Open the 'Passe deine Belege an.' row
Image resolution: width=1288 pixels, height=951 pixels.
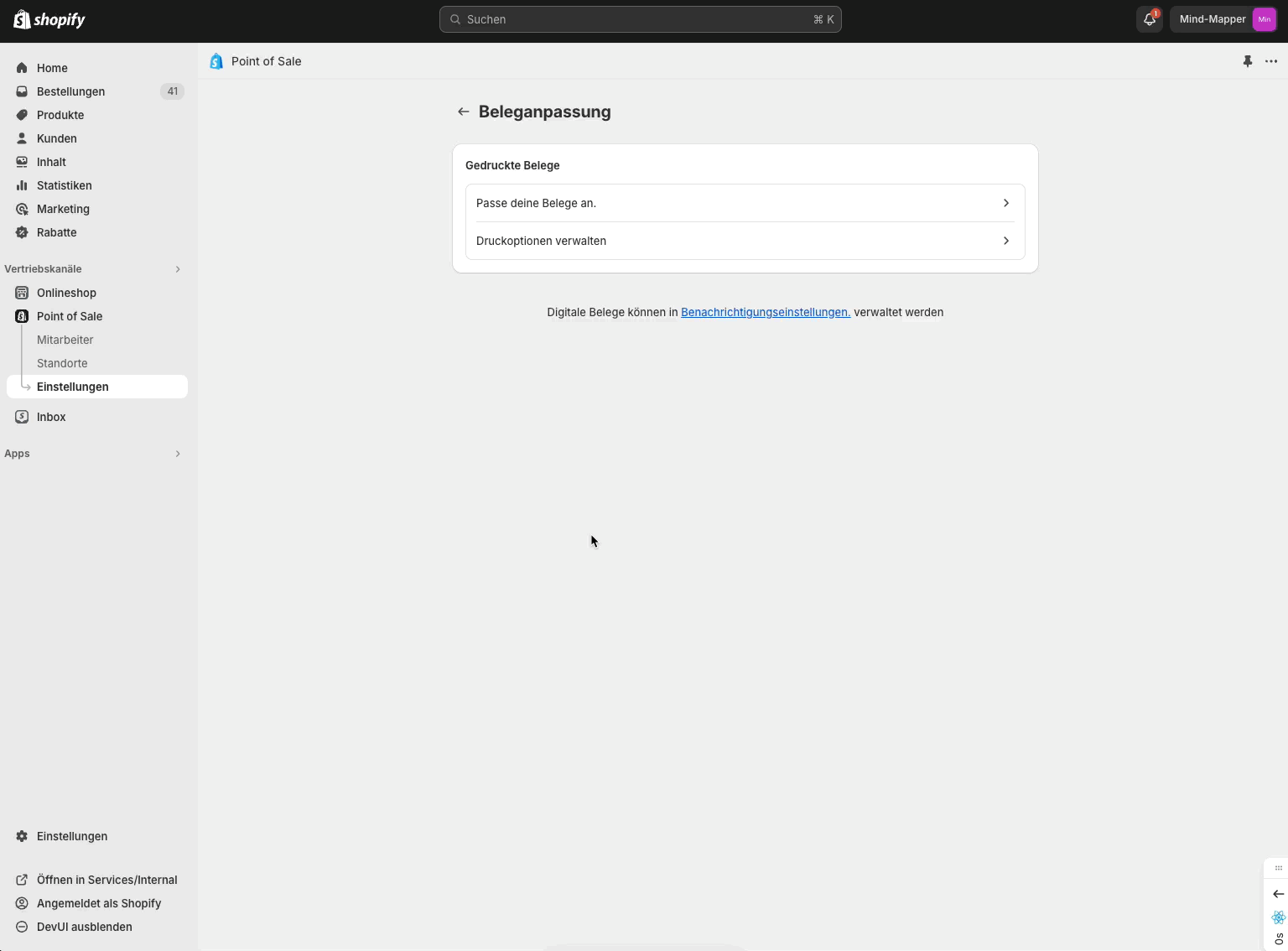(x=745, y=203)
